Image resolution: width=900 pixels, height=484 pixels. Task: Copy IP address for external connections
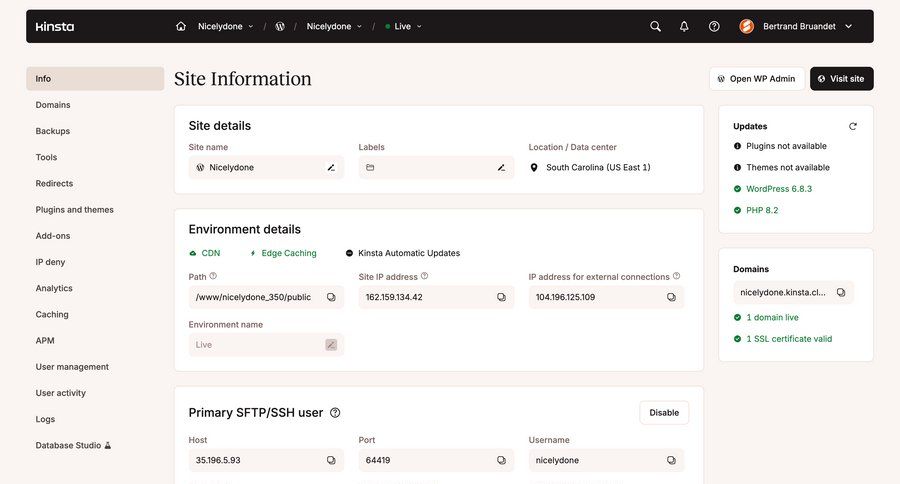click(671, 297)
